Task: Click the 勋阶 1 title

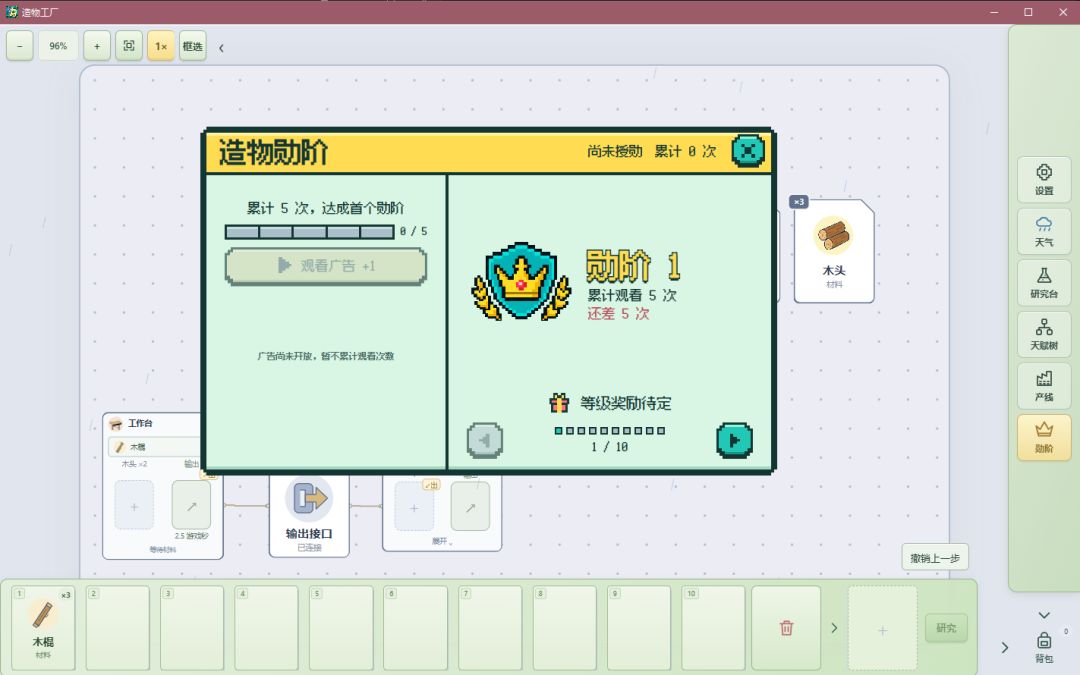Action: point(634,266)
